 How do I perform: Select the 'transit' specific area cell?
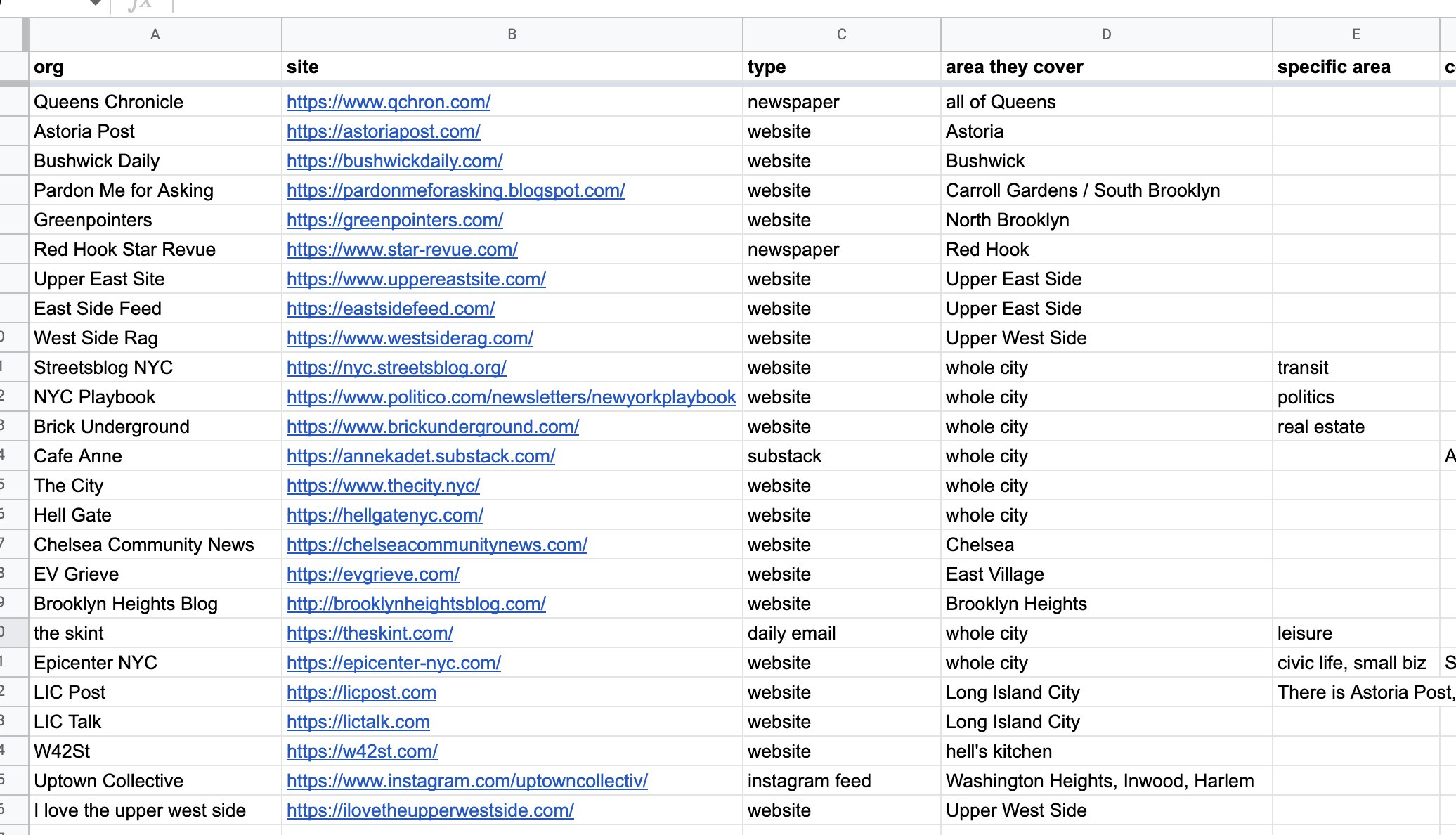tap(1356, 368)
